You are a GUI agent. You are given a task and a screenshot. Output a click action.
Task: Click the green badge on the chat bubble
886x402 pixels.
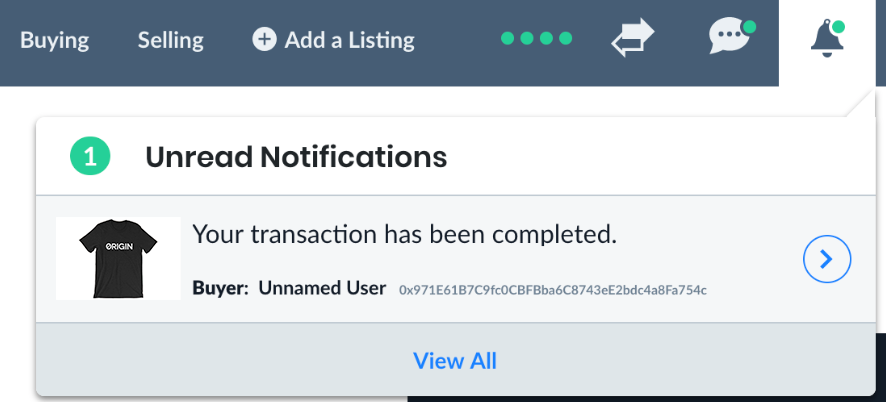(749, 27)
